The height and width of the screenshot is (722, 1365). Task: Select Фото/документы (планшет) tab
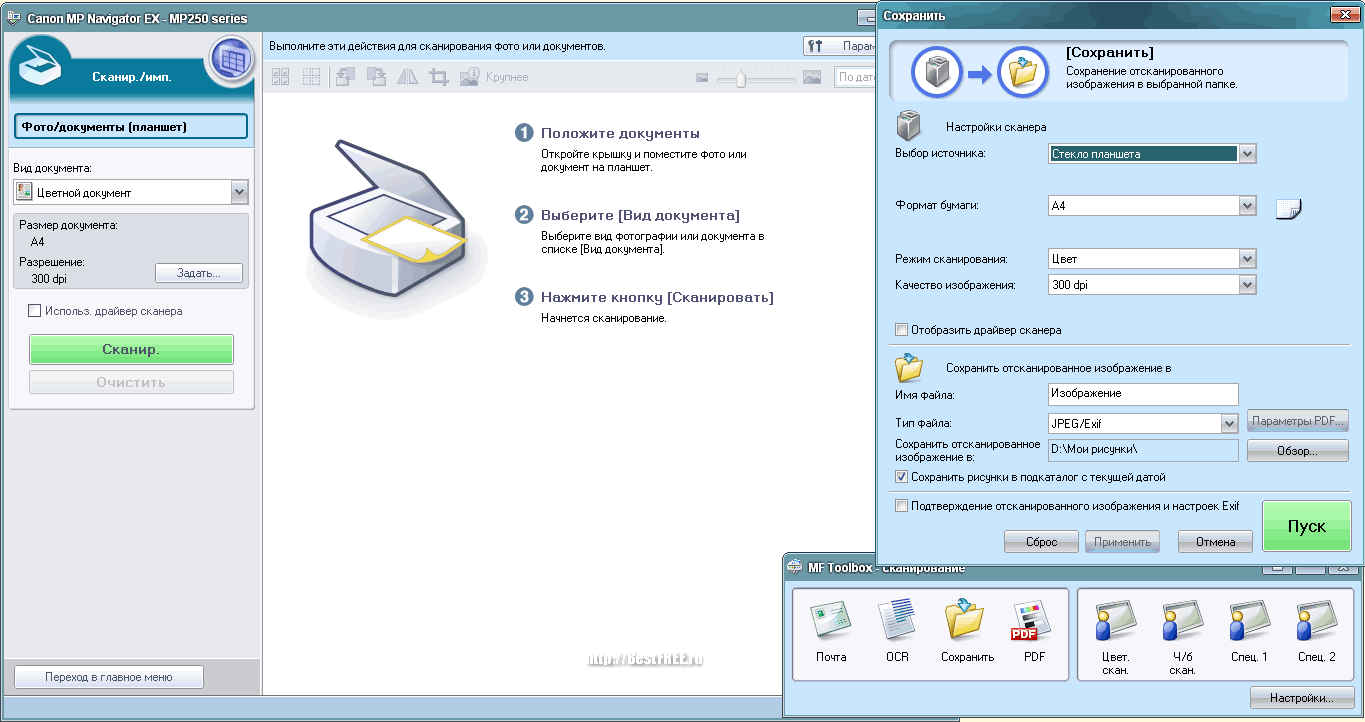131,126
